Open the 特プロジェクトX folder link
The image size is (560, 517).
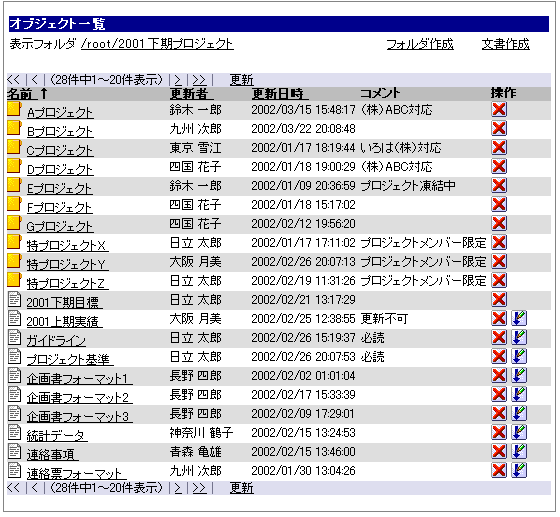68,246
